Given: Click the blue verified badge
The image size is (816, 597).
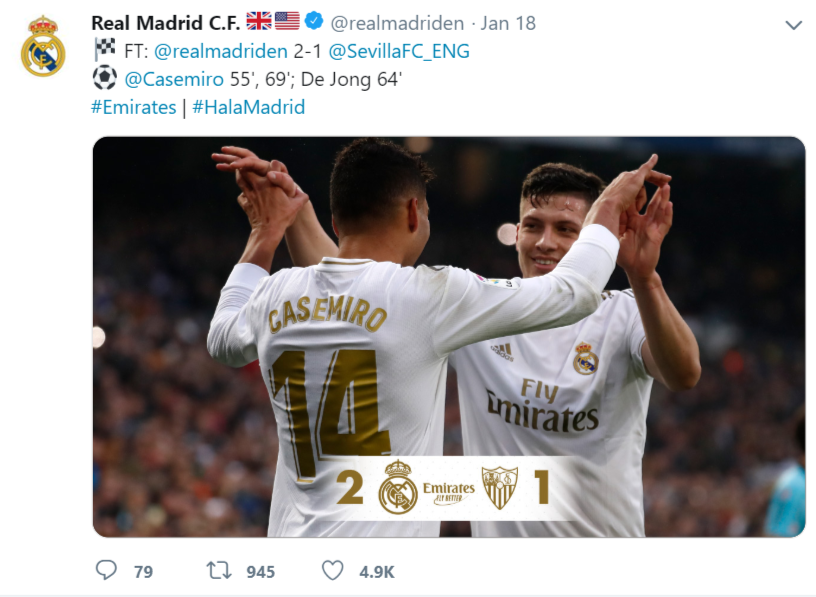Looking at the screenshot, I should click(314, 21).
